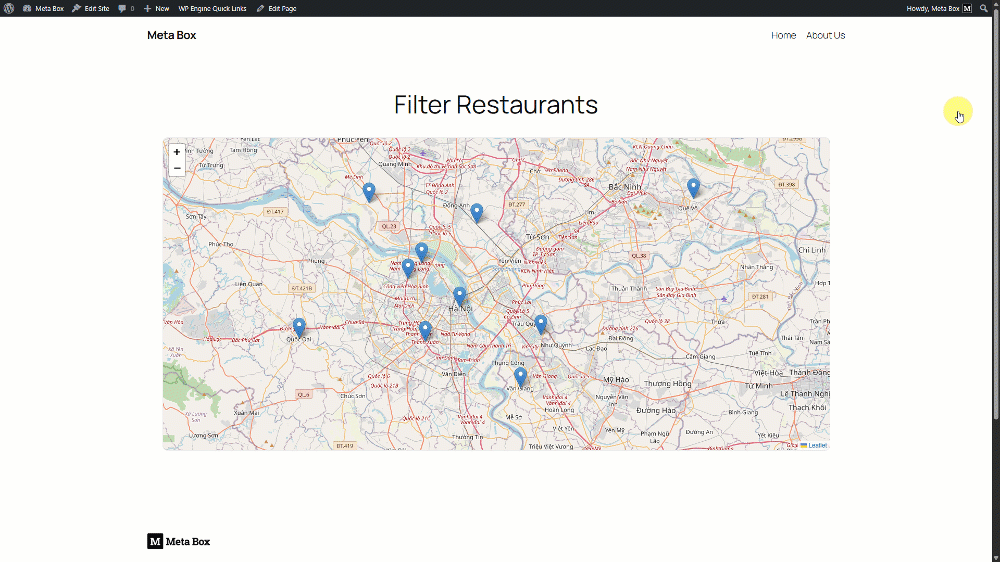Viewport: 1000px width, 562px height.
Task: Select the map marker near Đông Anh
Action: (x=476, y=212)
